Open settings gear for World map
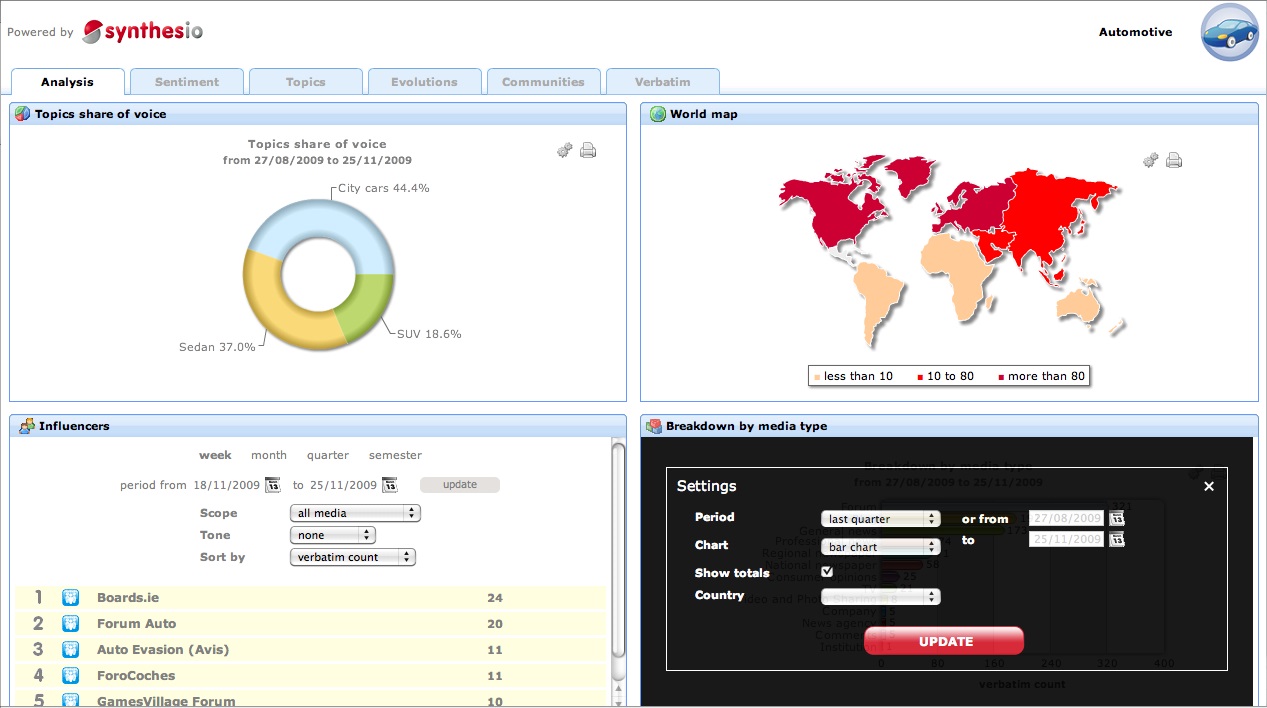The height and width of the screenshot is (708, 1267). coord(1151,160)
